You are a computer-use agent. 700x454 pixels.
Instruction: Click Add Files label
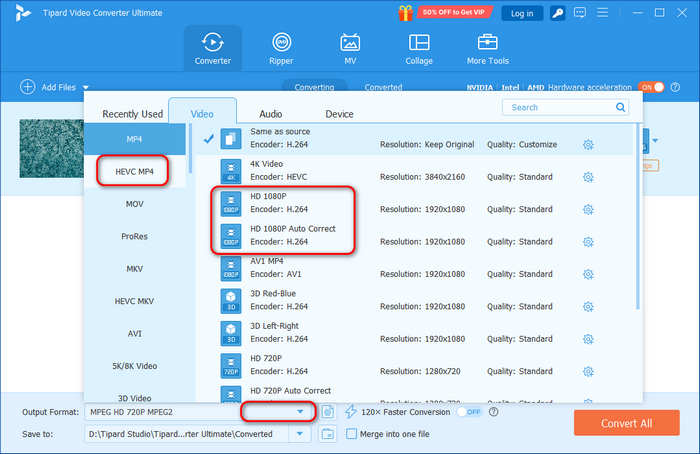58,87
